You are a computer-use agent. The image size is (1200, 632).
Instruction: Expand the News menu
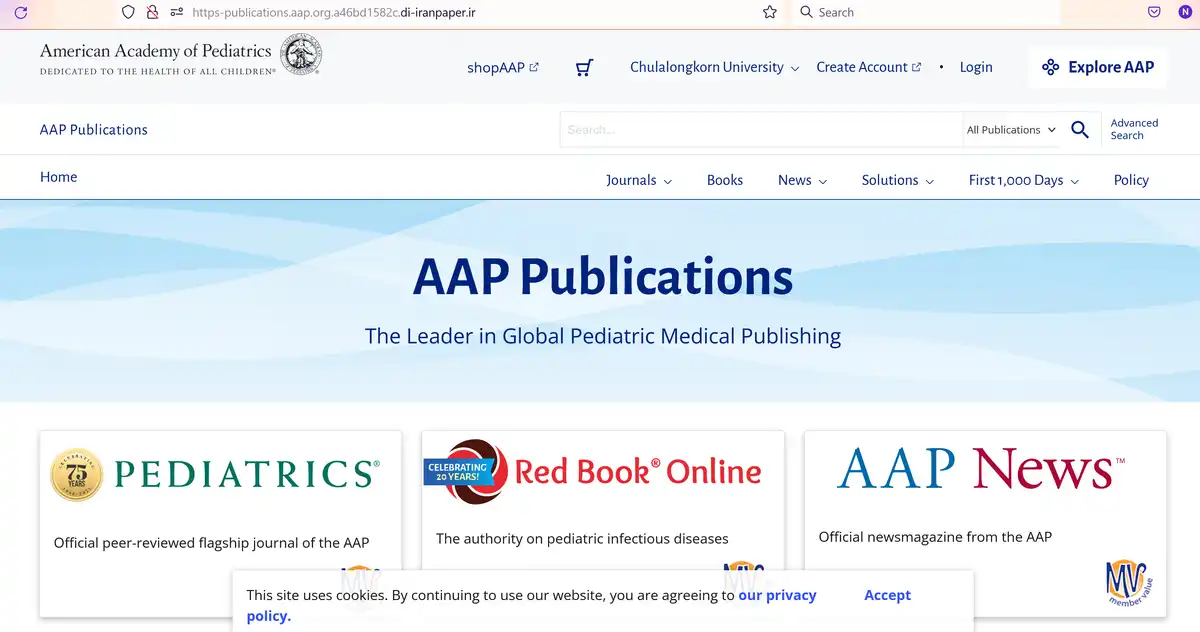[x=803, y=180]
